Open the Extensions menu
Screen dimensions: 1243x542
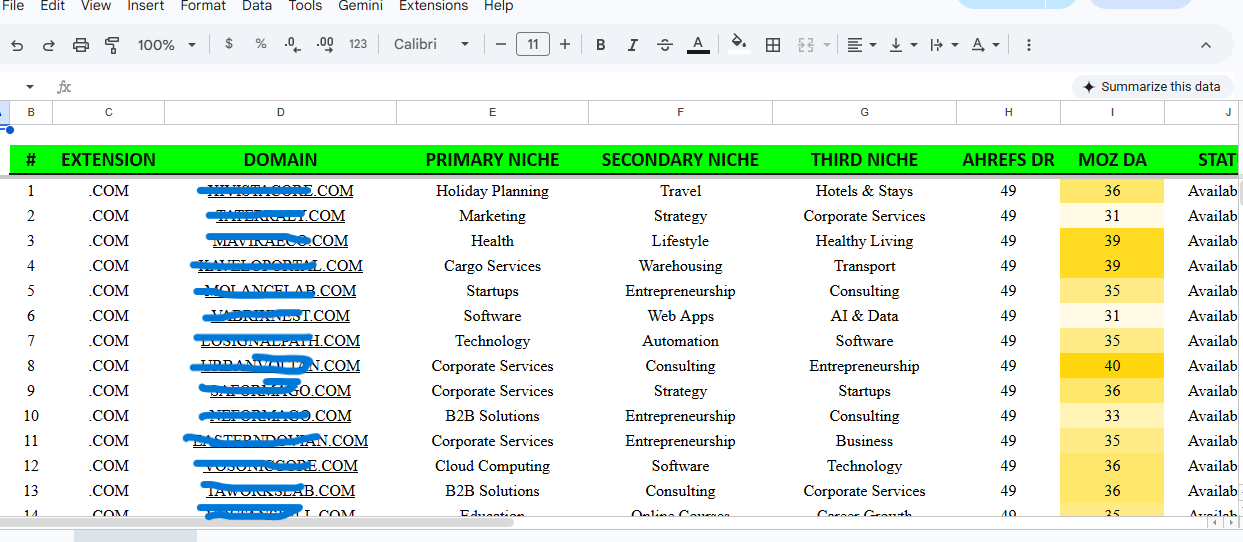433,6
